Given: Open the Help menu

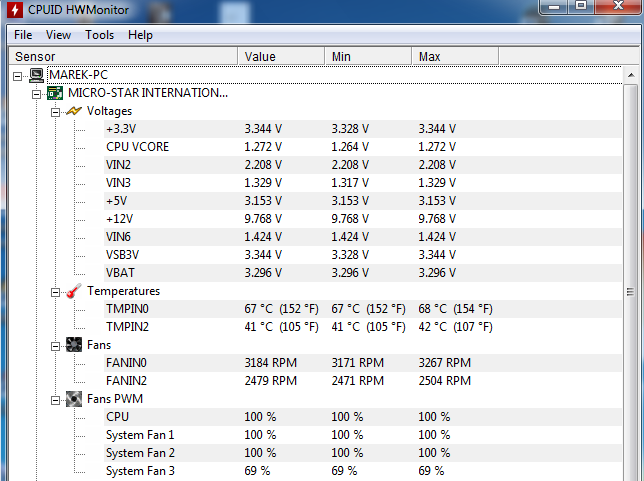Looking at the screenshot, I should point(140,35).
